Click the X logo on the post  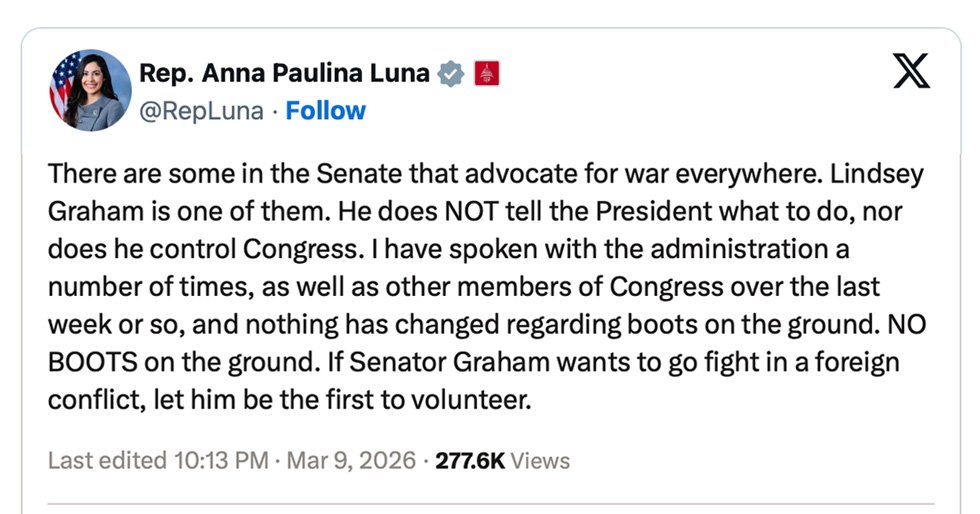910,73
